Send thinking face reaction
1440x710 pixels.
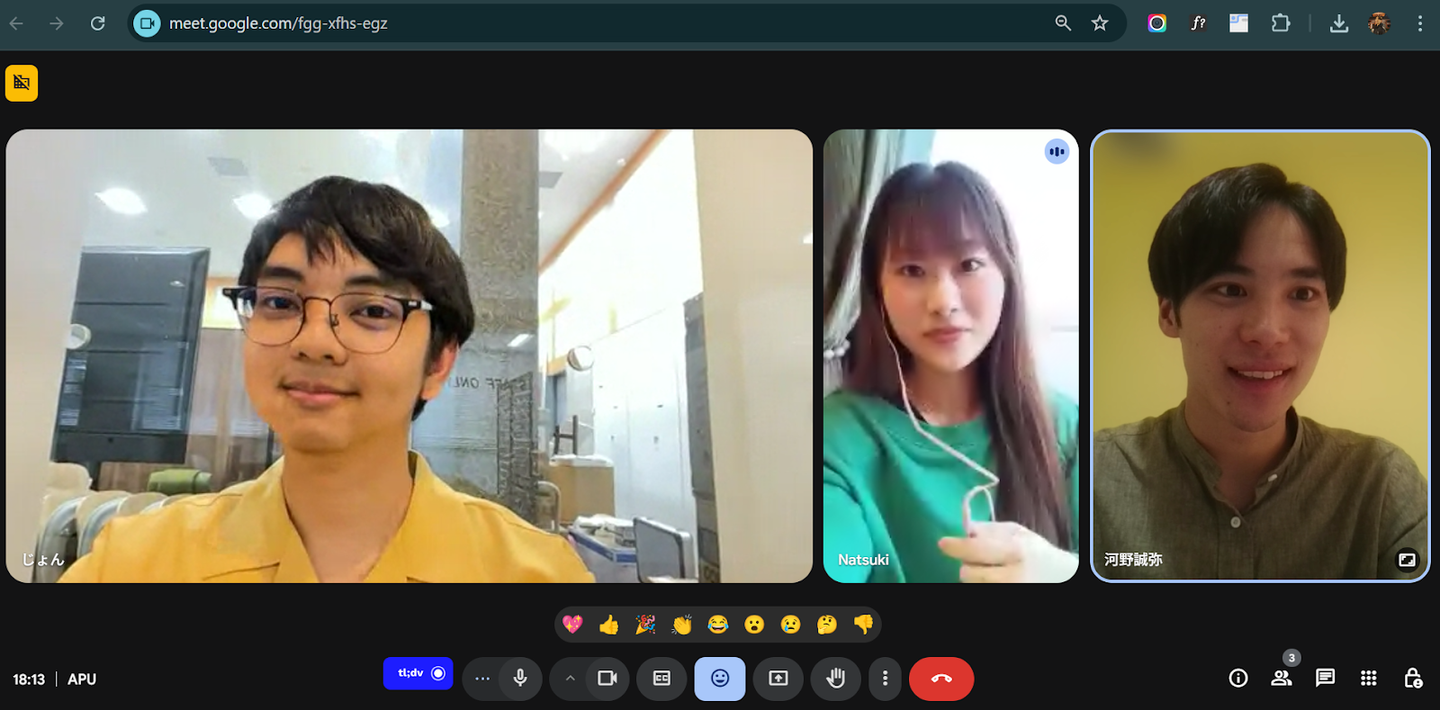pos(827,625)
